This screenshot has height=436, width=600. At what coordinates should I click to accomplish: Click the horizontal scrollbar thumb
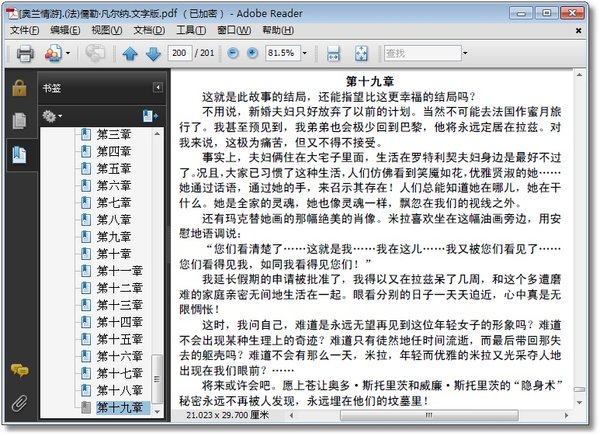pyautogui.click(x=429, y=415)
